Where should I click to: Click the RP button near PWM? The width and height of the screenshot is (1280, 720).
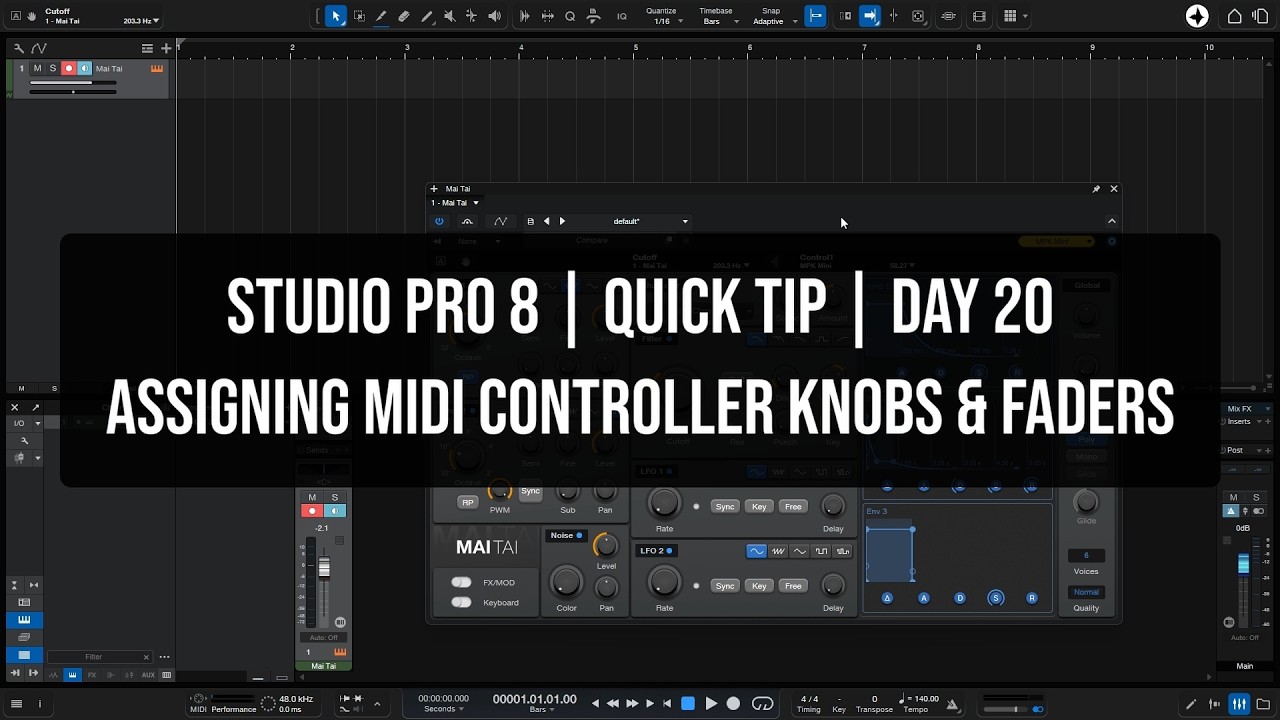pyautogui.click(x=467, y=503)
